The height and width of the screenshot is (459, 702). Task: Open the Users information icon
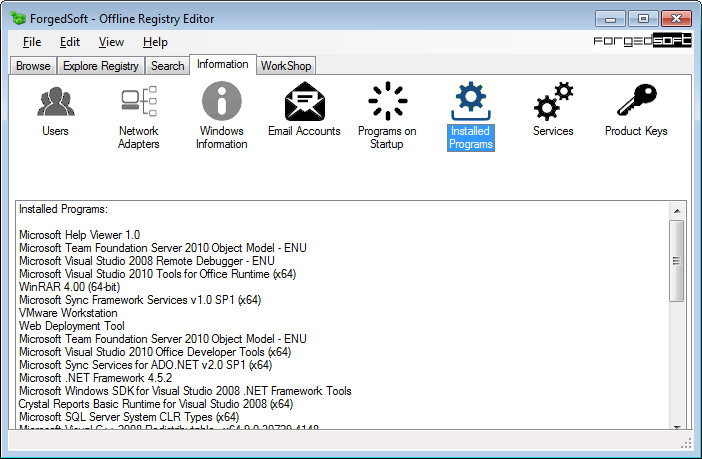click(56, 102)
